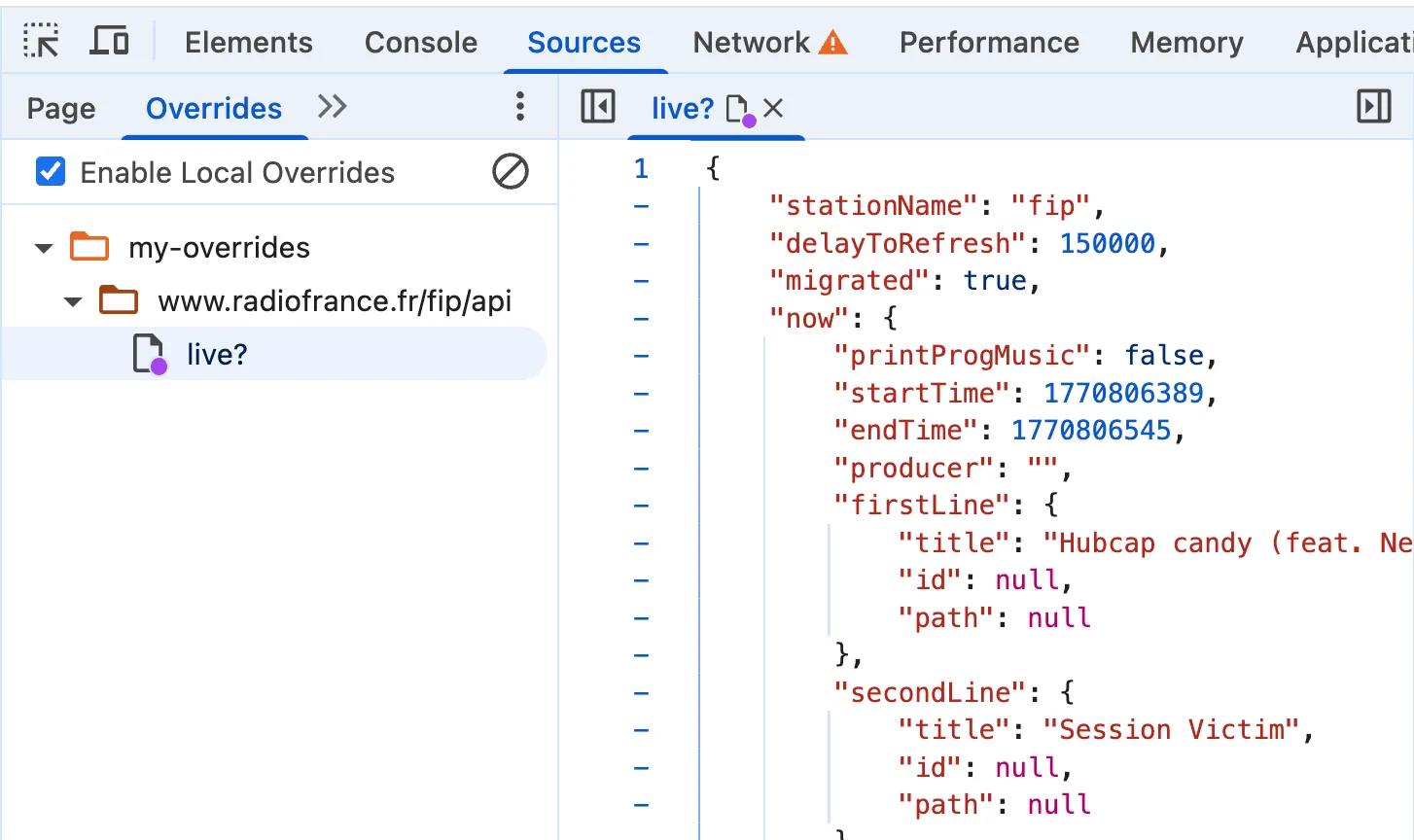This screenshot has height=840, width=1414.
Task: Collapse the www.radiofrance.fr/fip/api folder arrow
Action: point(73,301)
